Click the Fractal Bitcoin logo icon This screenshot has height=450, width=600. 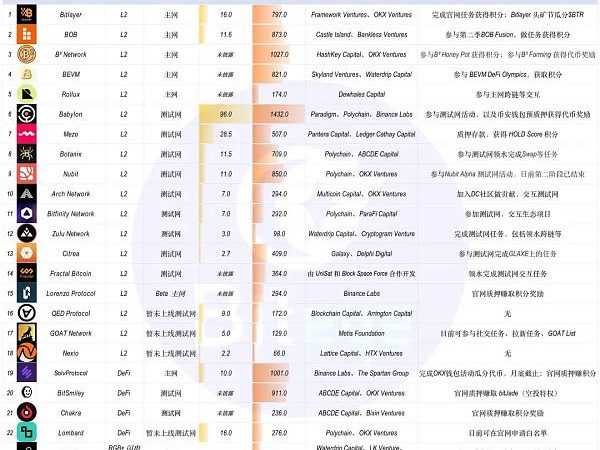tap(27, 273)
